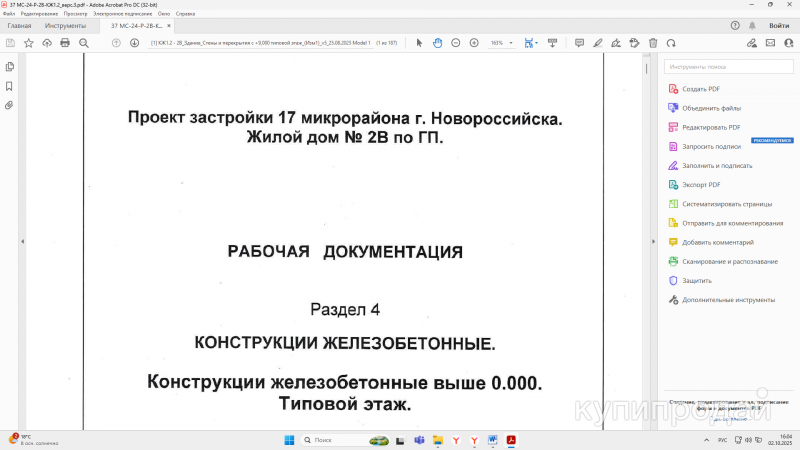
Task: Zoom out with minus icon
Action: tap(456, 43)
